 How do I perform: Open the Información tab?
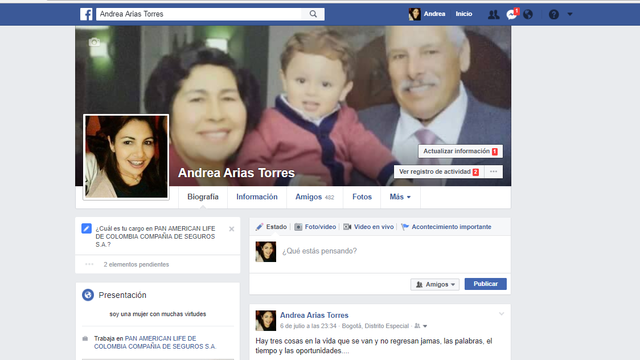tap(257, 197)
